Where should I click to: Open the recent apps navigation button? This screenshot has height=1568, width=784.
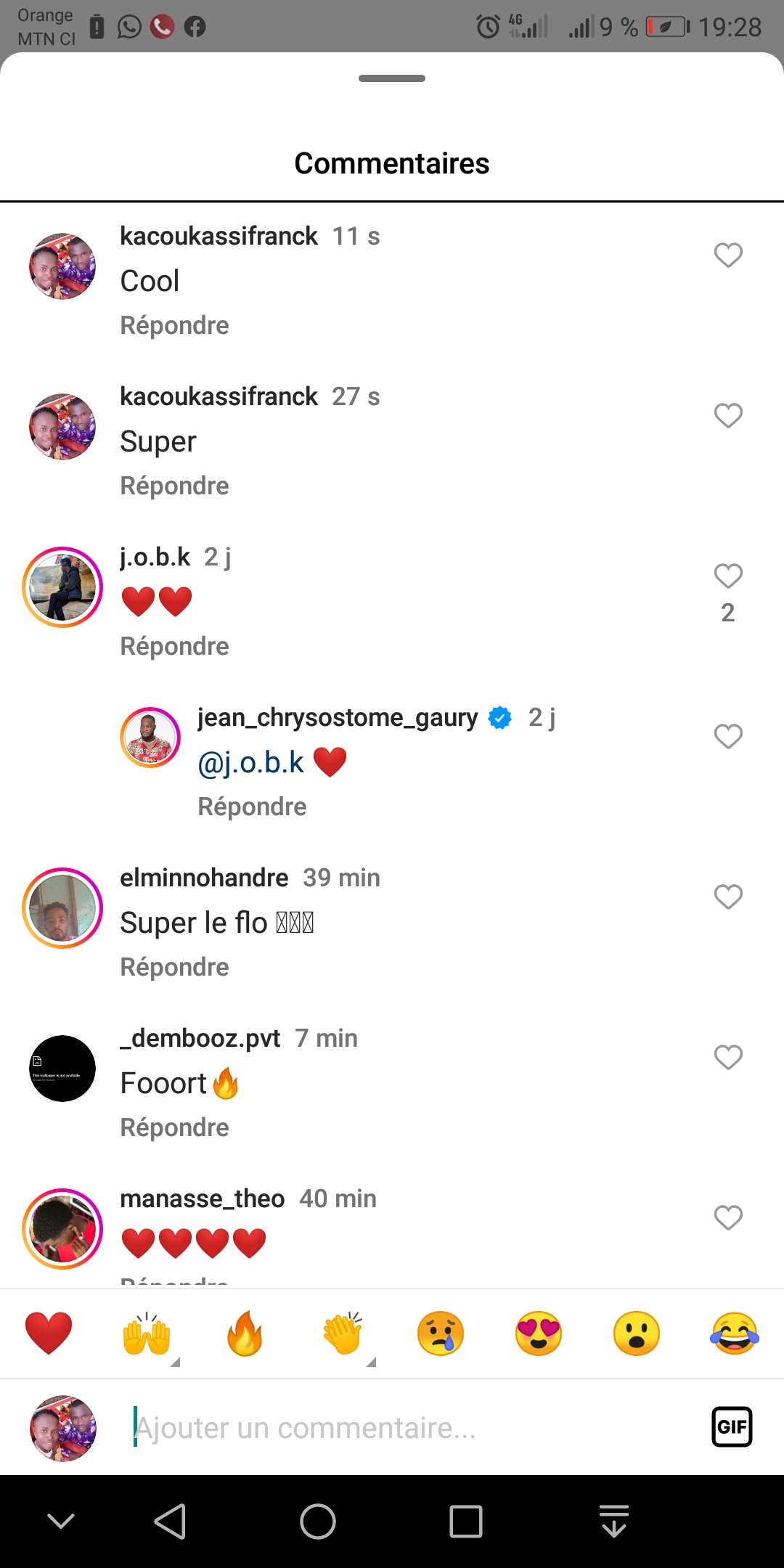pos(465,1521)
